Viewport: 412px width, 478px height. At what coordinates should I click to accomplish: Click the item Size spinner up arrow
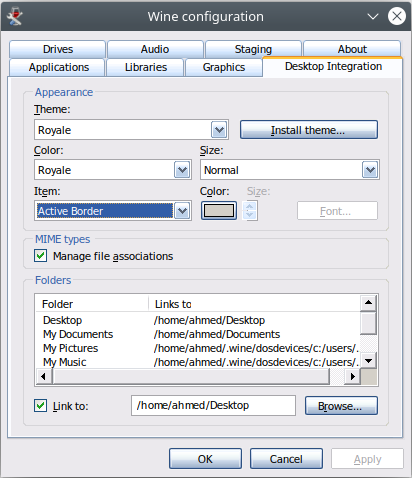point(250,206)
